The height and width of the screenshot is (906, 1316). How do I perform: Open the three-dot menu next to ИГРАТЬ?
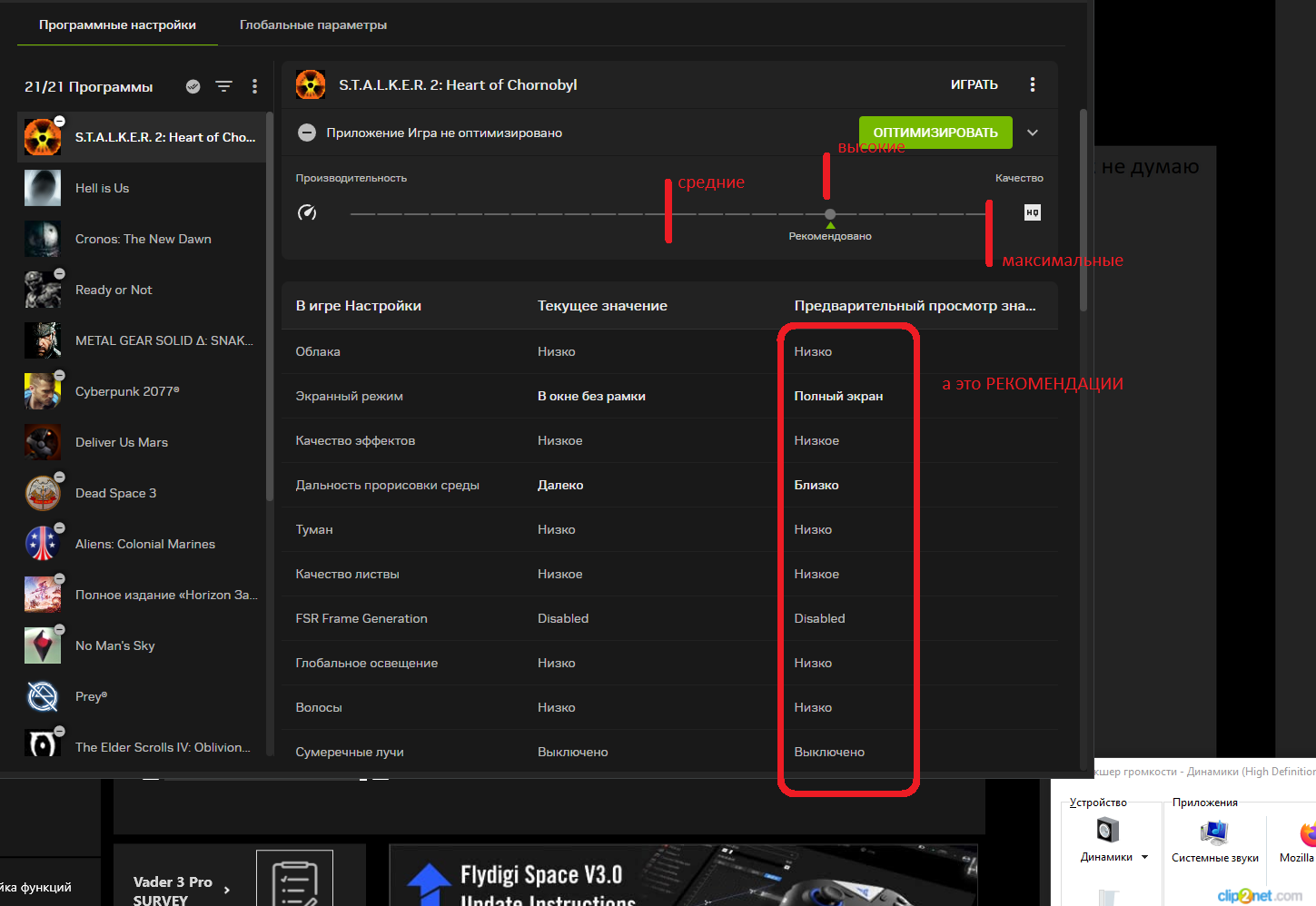(x=1033, y=84)
